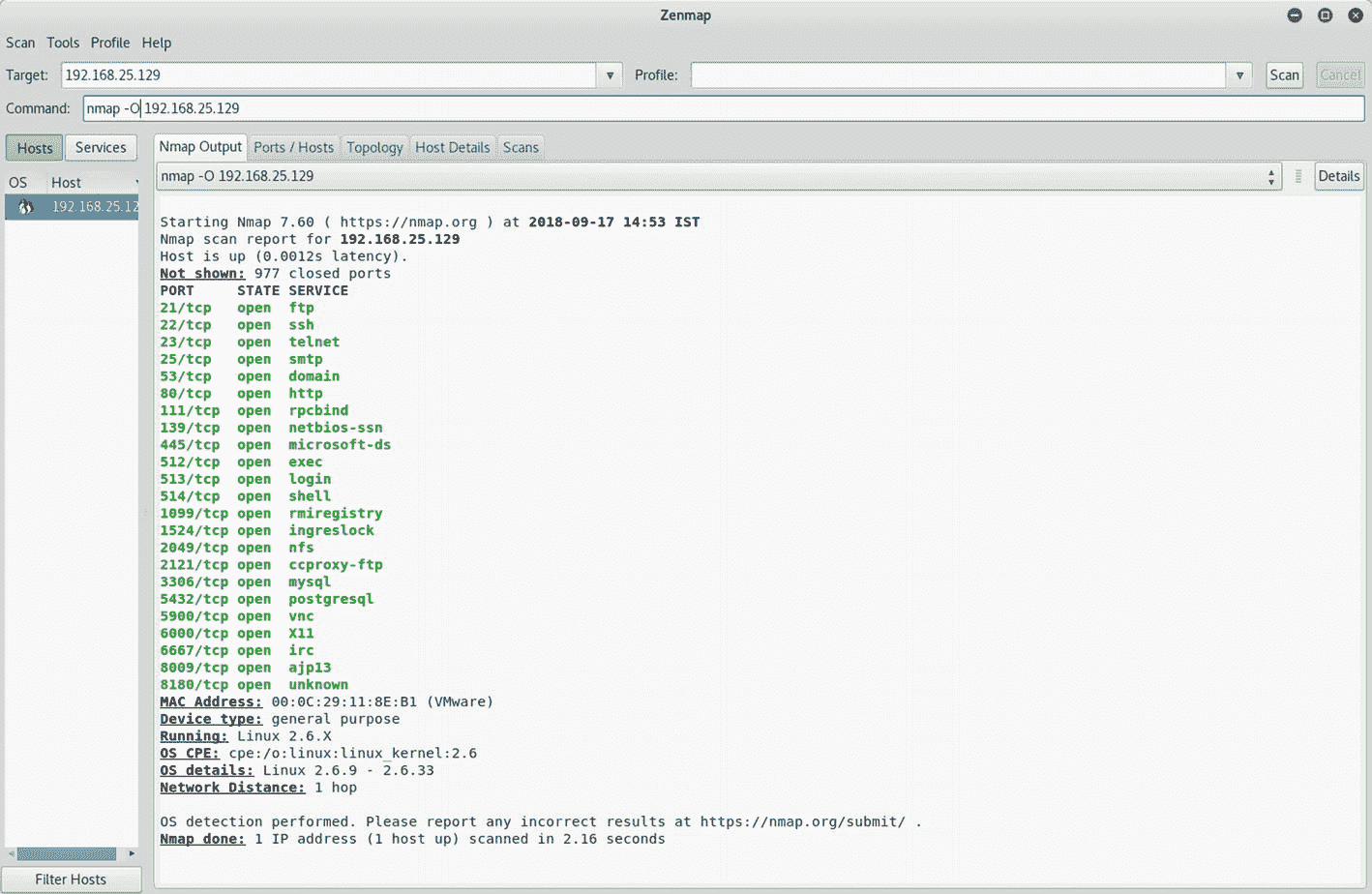
Task: Click the 111/tcp rpcbind output line
Action: (254, 410)
